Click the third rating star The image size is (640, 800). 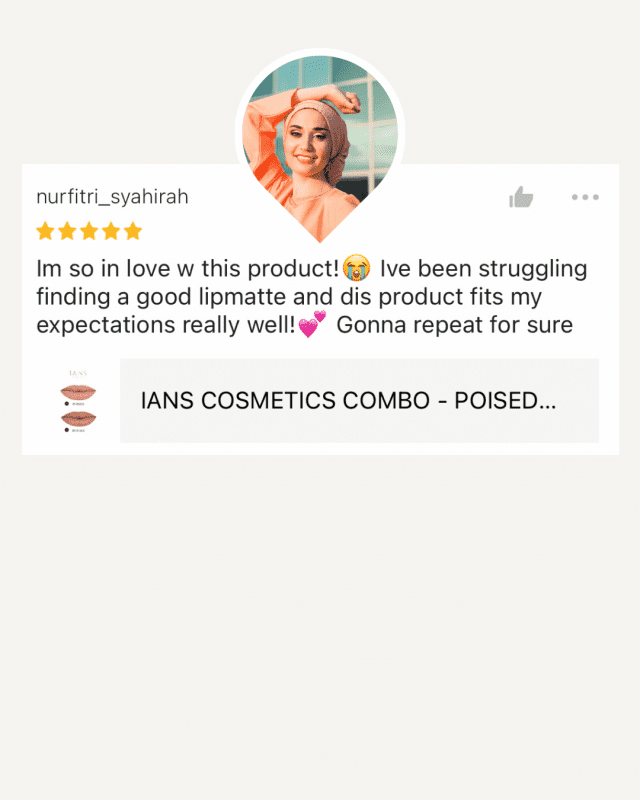click(x=89, y=231)
